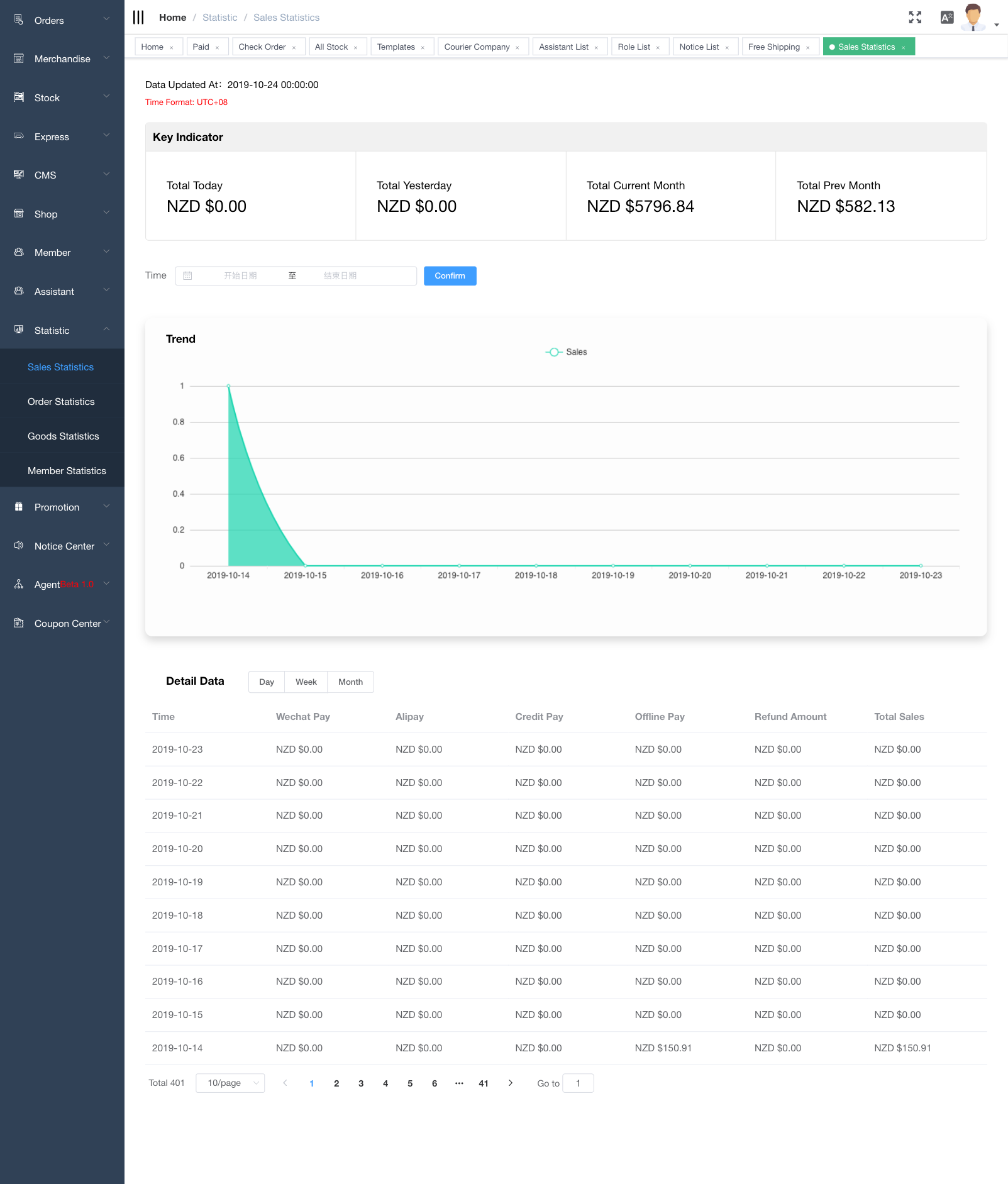1008x1184 pixels.
Task: Go to page 2 of results
Action: (336, 1083)
